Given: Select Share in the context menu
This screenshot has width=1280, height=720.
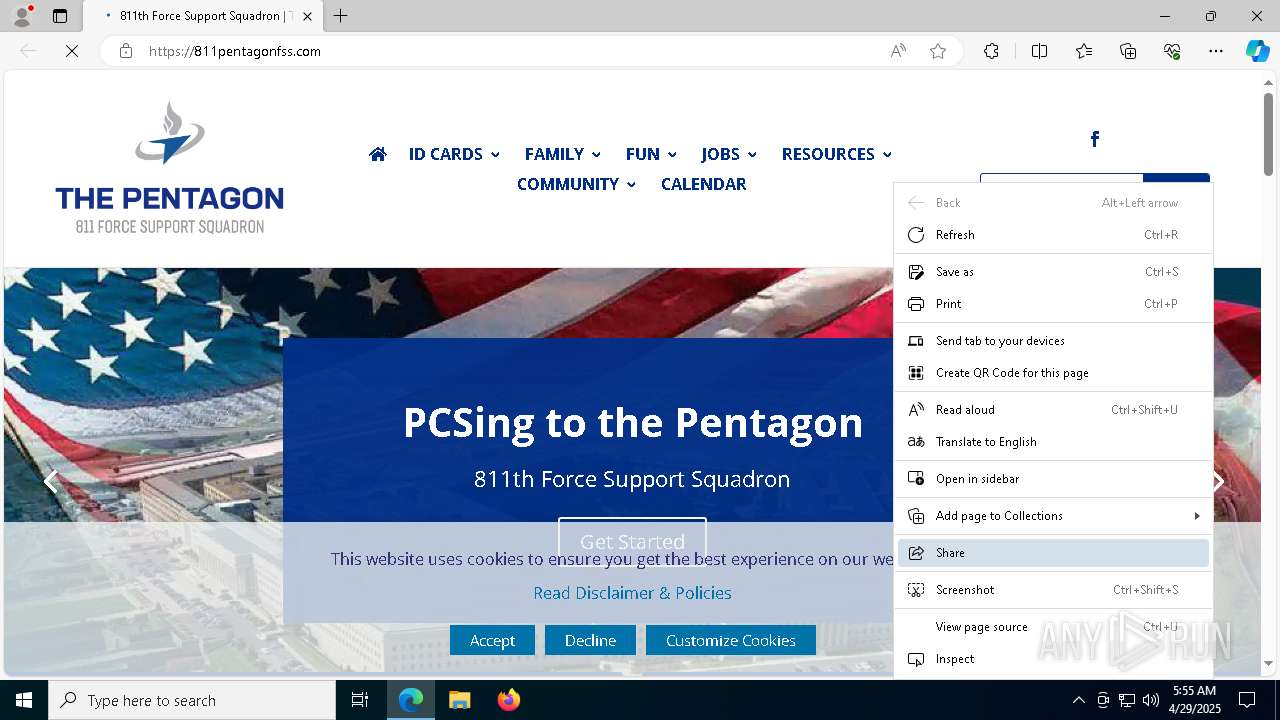Looking at the screenshot, I should tap(1053, 553).
